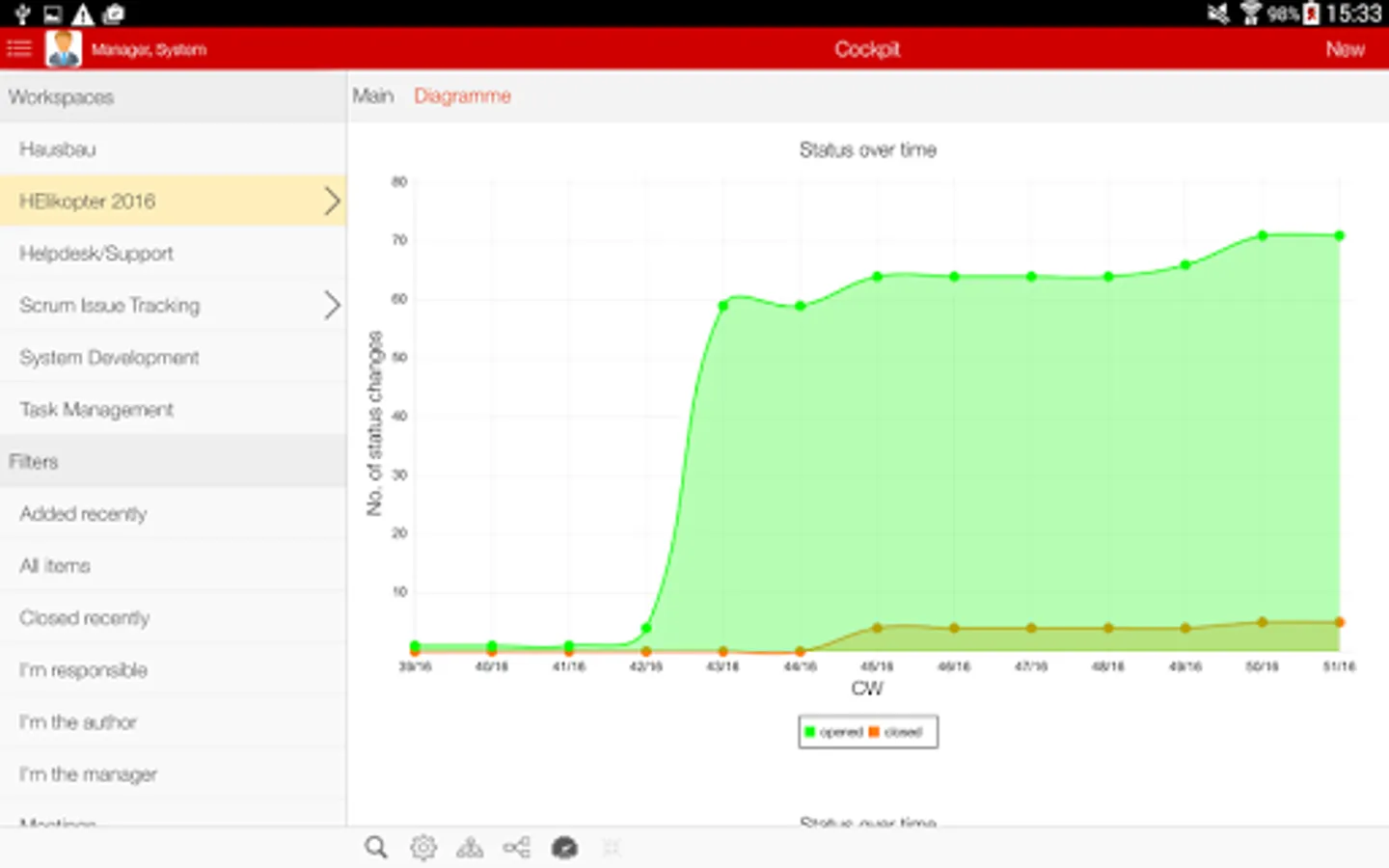Open the All items filter
1389x868 pixels.
[174, 565]
